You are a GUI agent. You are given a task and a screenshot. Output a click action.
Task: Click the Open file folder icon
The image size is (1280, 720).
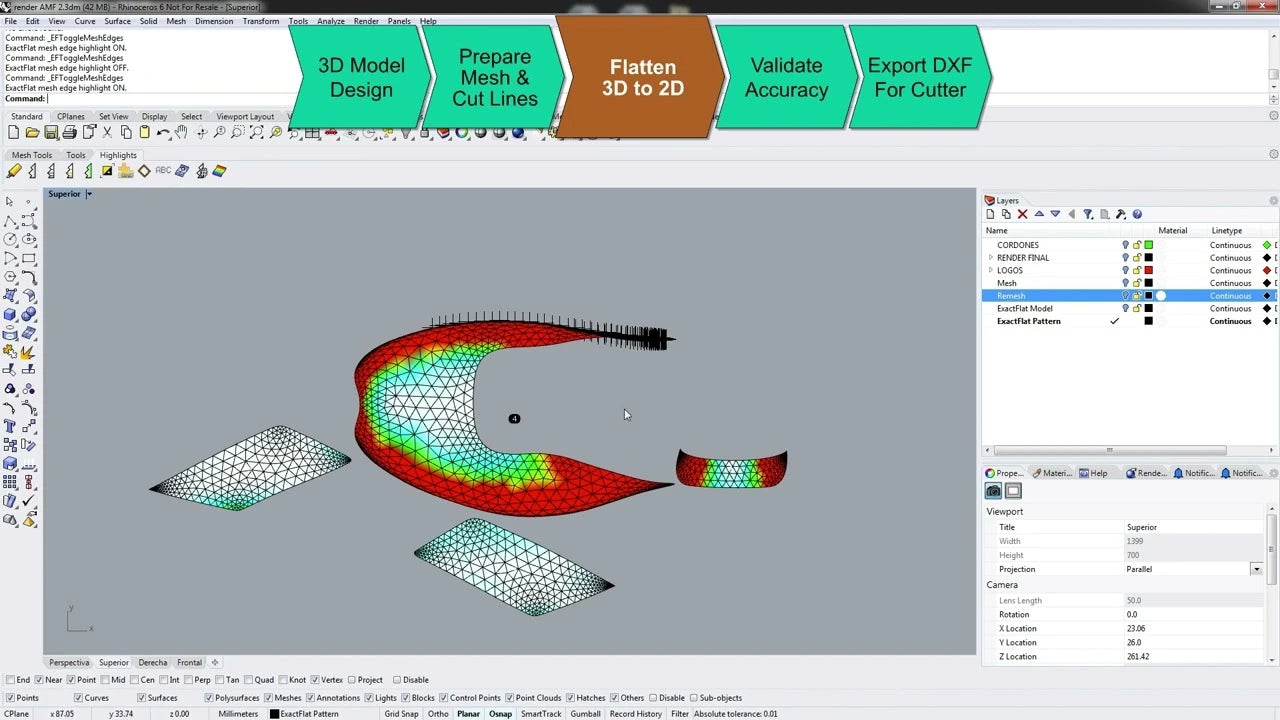[x=32, y=133]
